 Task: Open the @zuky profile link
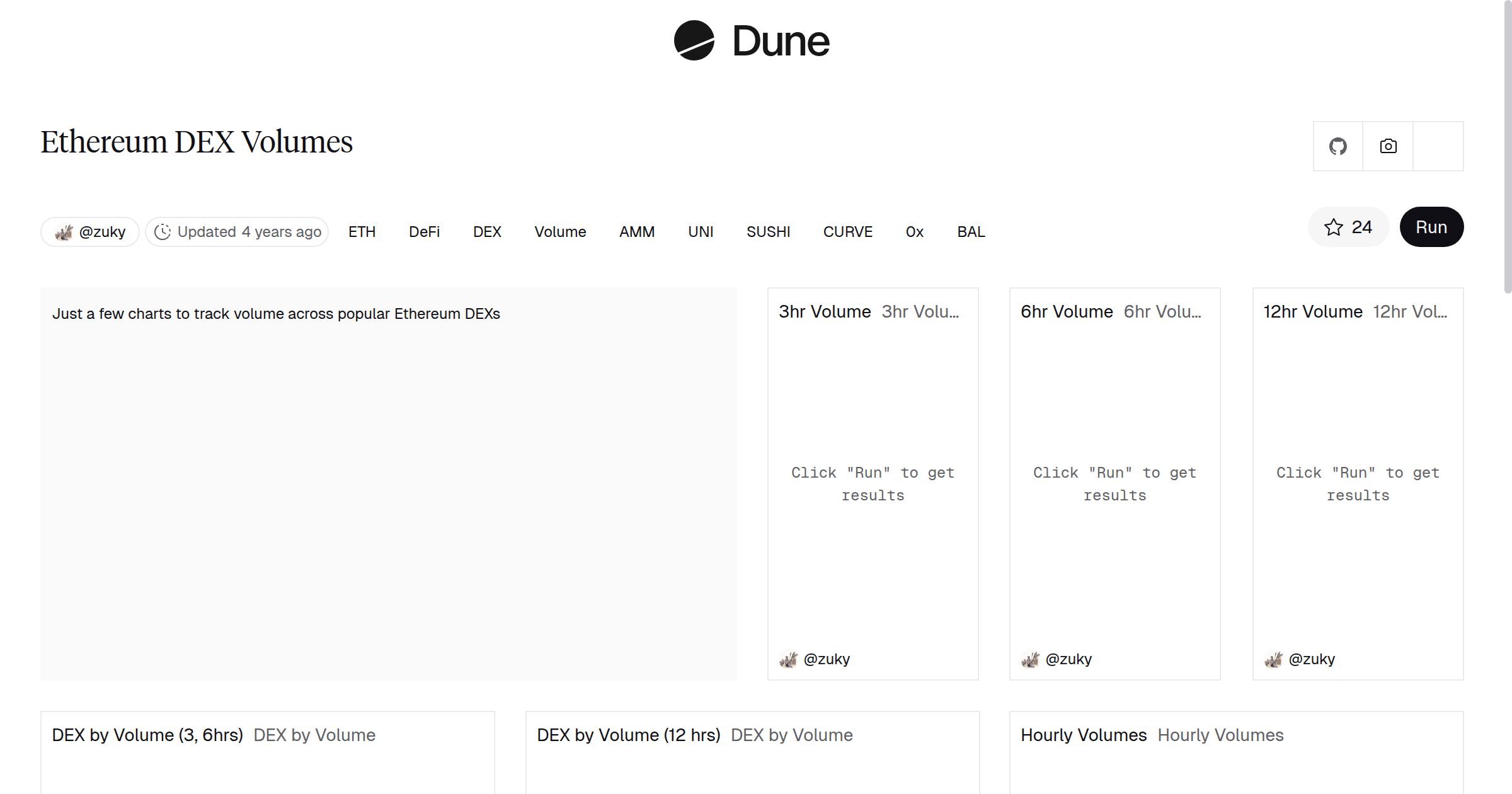[x=102, y=231]
